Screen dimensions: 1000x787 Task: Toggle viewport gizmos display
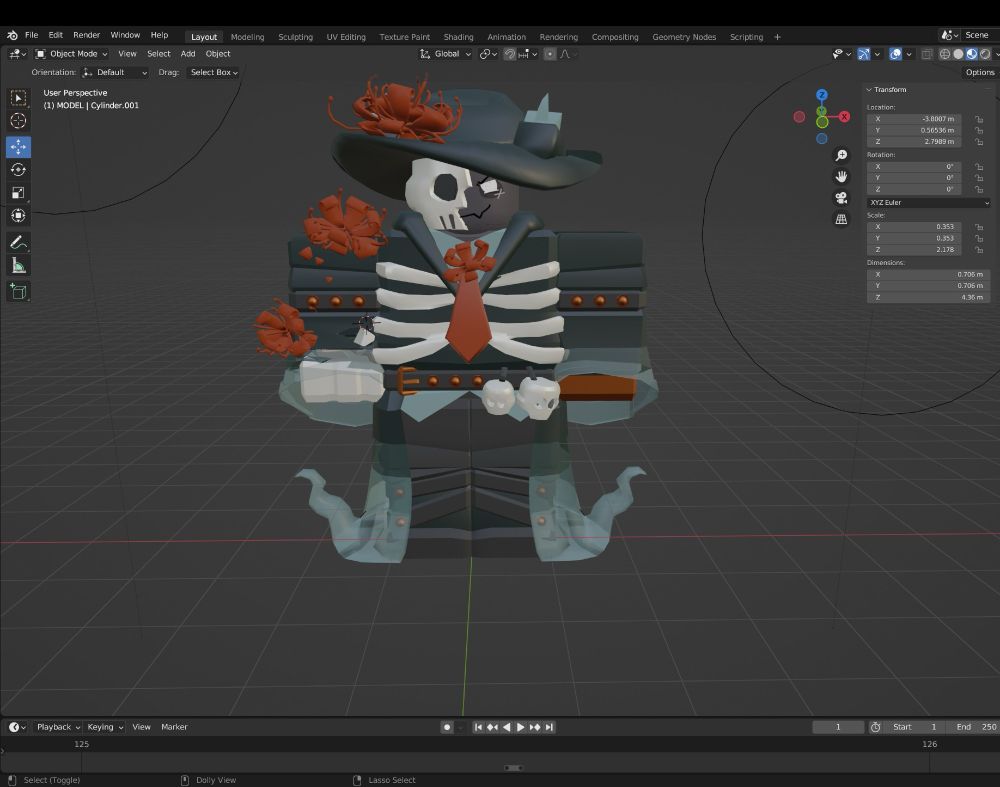tap(864, 54)
